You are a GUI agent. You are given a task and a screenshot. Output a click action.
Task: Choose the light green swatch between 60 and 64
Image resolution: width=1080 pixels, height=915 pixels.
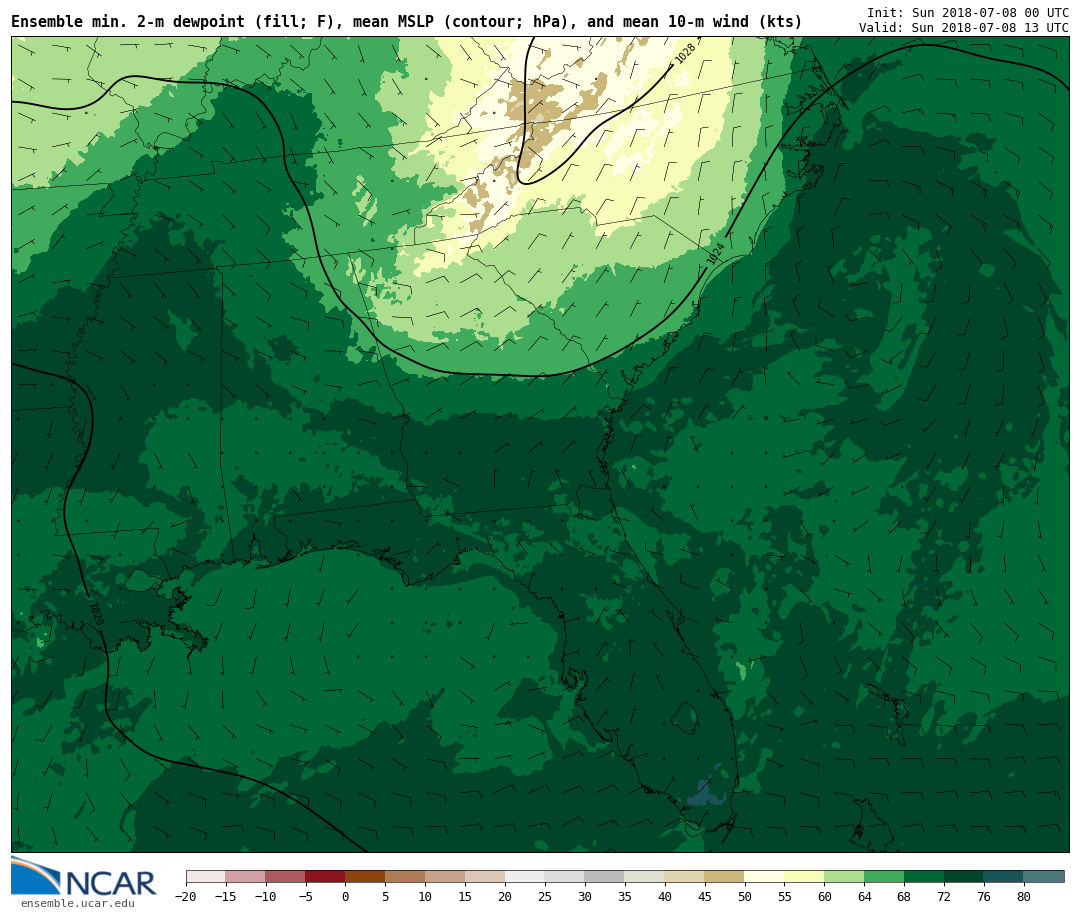pos(844,876)
